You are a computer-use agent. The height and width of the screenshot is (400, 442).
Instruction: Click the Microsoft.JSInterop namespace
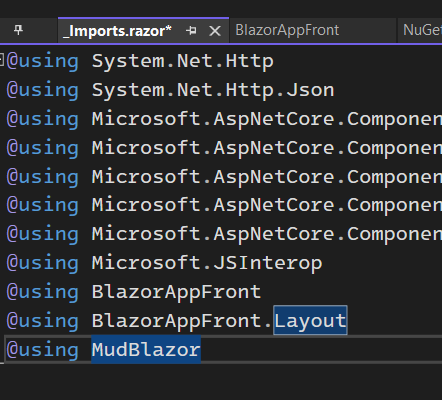(x=207, y=263)
